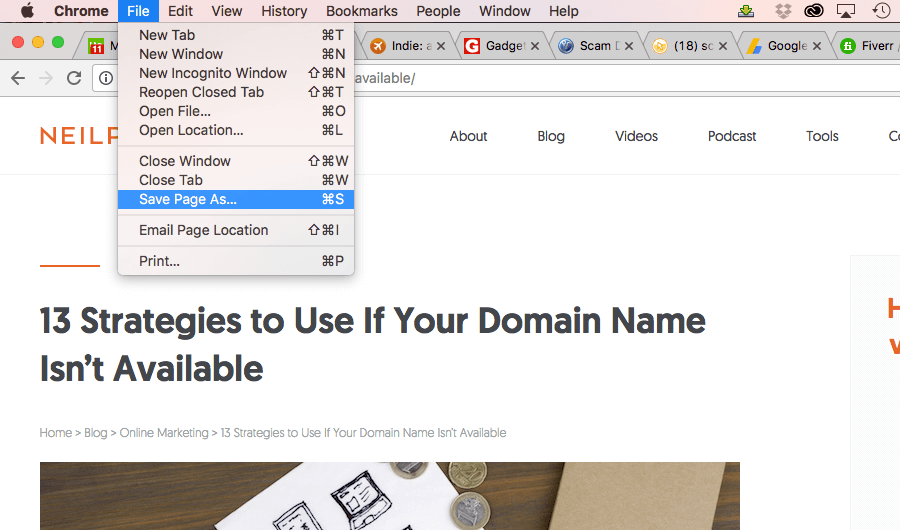Click the Blog breadcrumb link
This screenshot has width=900, height=530.
96,432
